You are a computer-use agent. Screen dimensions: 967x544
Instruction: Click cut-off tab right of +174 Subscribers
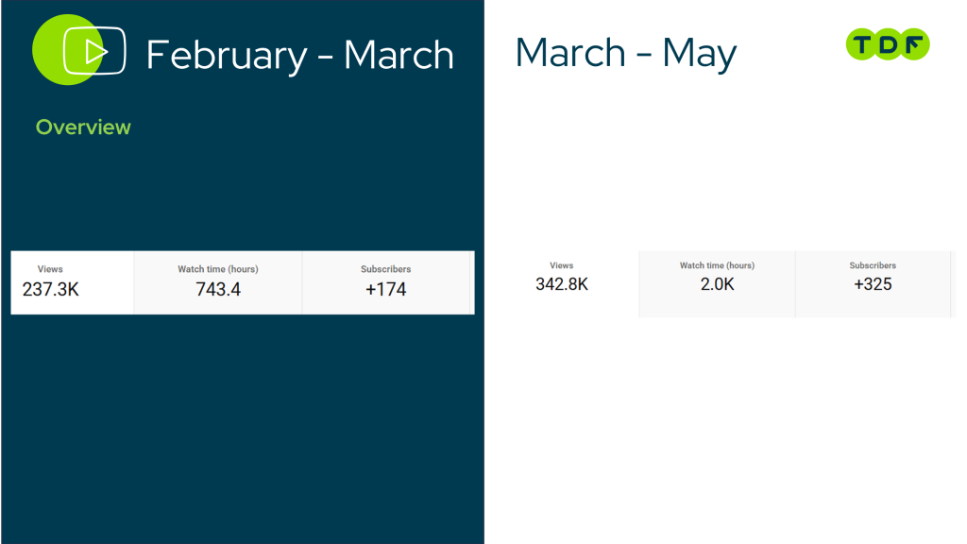[x=472, y=282]
